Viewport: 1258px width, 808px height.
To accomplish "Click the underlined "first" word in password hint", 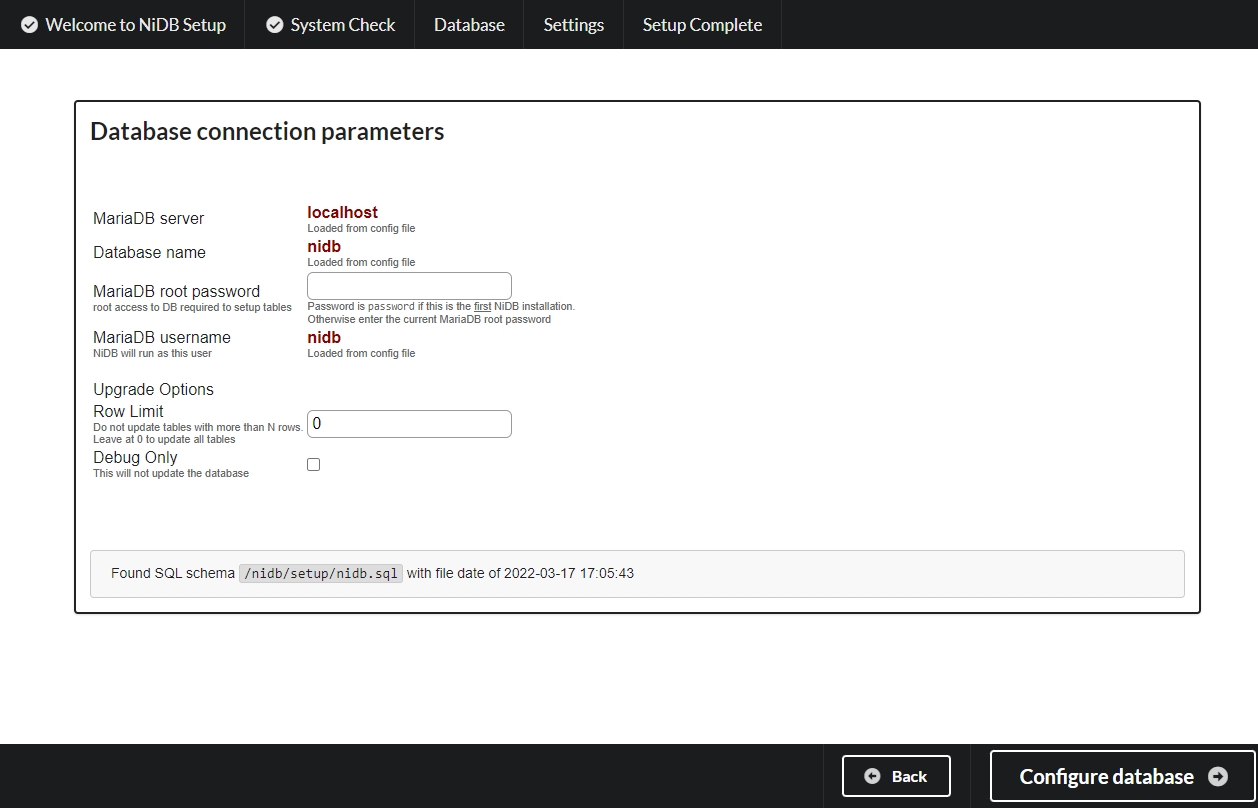I will (482, 306).
